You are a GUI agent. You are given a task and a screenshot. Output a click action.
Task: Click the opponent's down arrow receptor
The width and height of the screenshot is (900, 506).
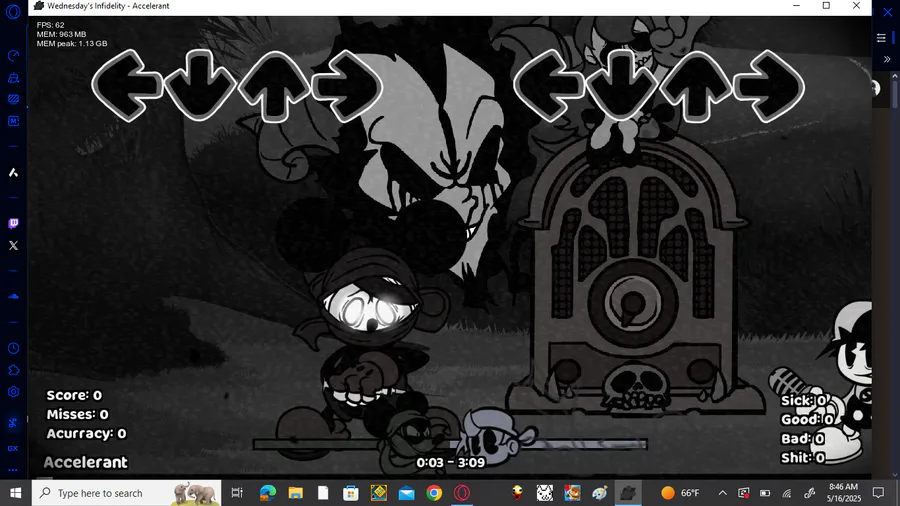point(200,86)
